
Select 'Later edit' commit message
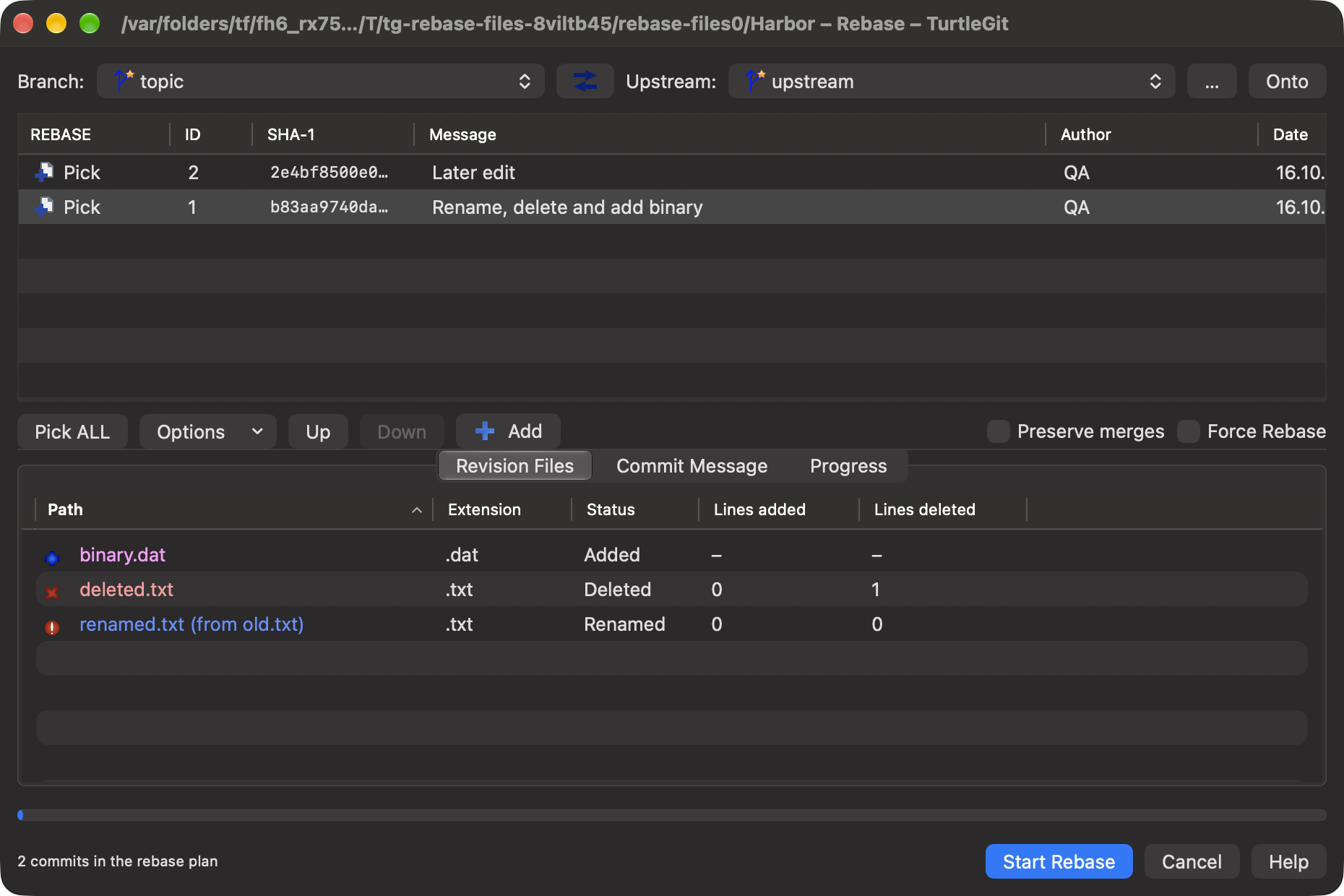pyautogui.click(x=473, y=172)
